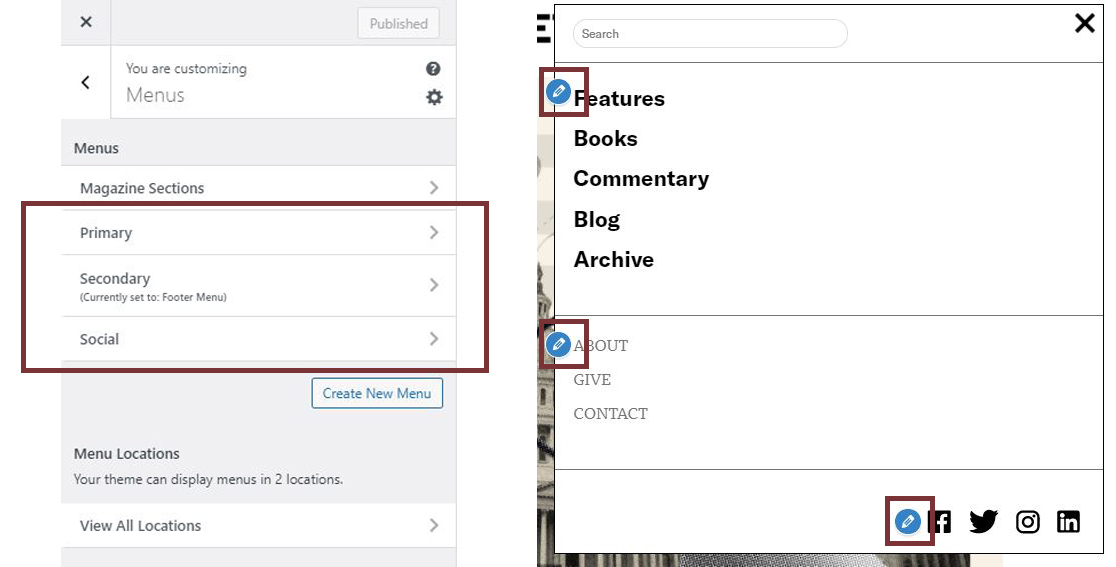Image resolution: width=1116 pixels, height=567 pixels.
Task: Click the pencil edit icon beside About
Action: (559, 345)
